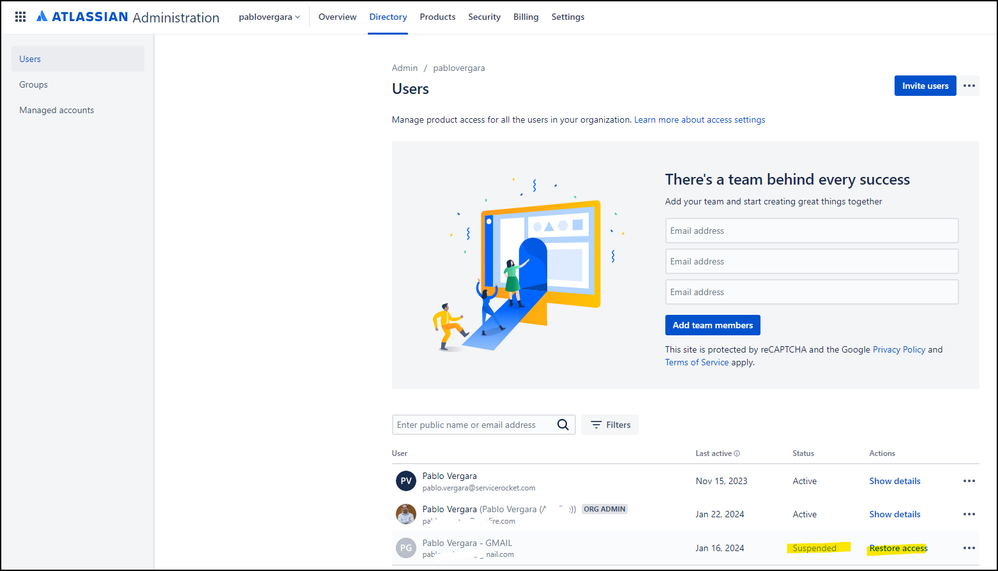This screenshot has width=998, height=571.
Task: Open more actions for the suspended user
Action: point(969,547)
